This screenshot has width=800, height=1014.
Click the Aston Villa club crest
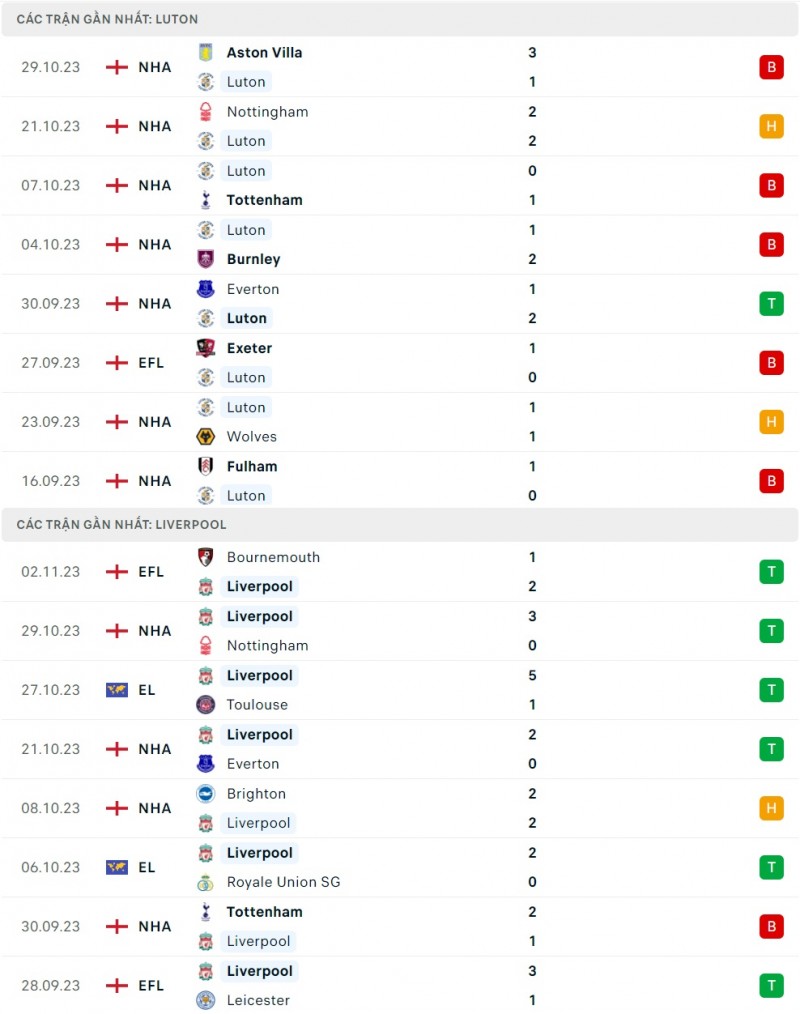coord(206,53)
